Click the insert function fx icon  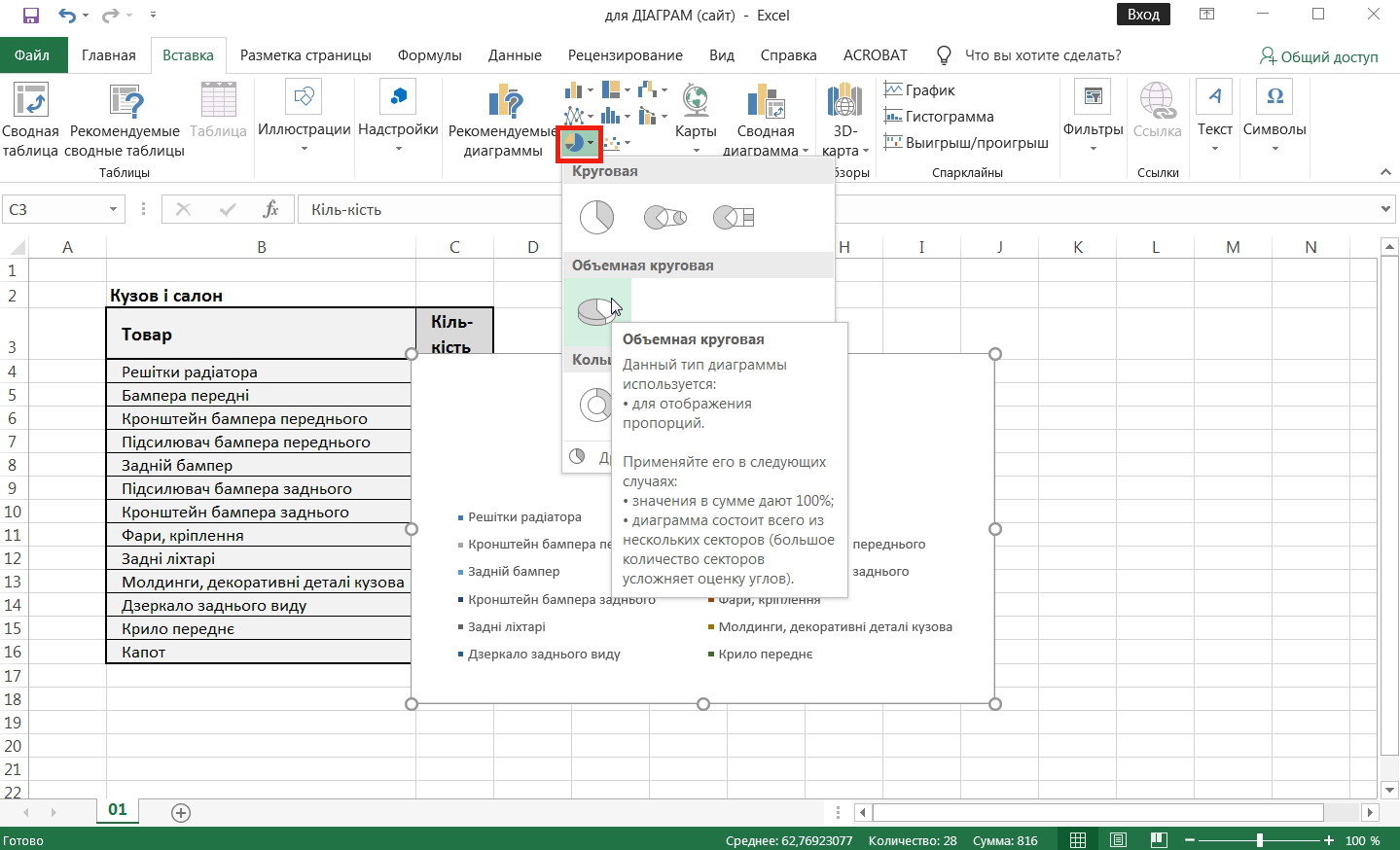(x=270, y=209)
